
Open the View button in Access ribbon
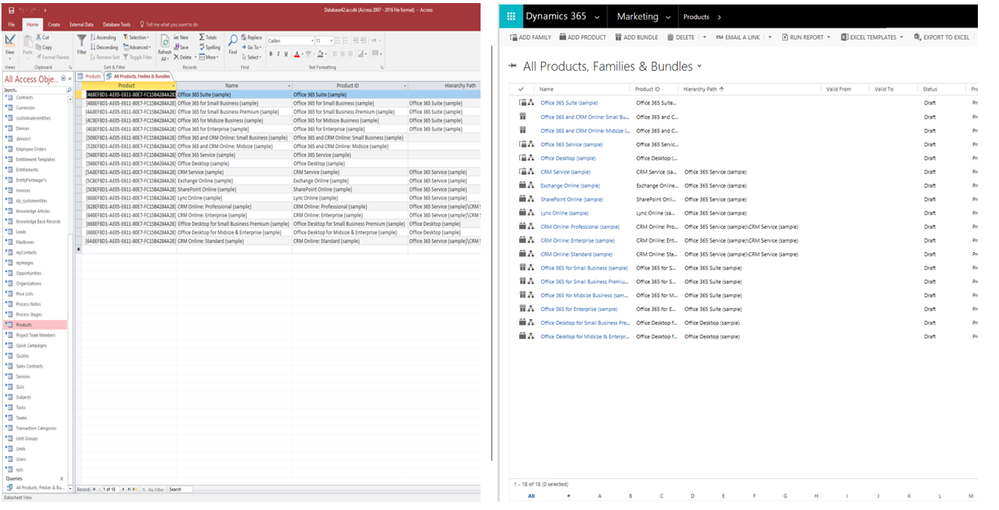[x=10, y=47]
